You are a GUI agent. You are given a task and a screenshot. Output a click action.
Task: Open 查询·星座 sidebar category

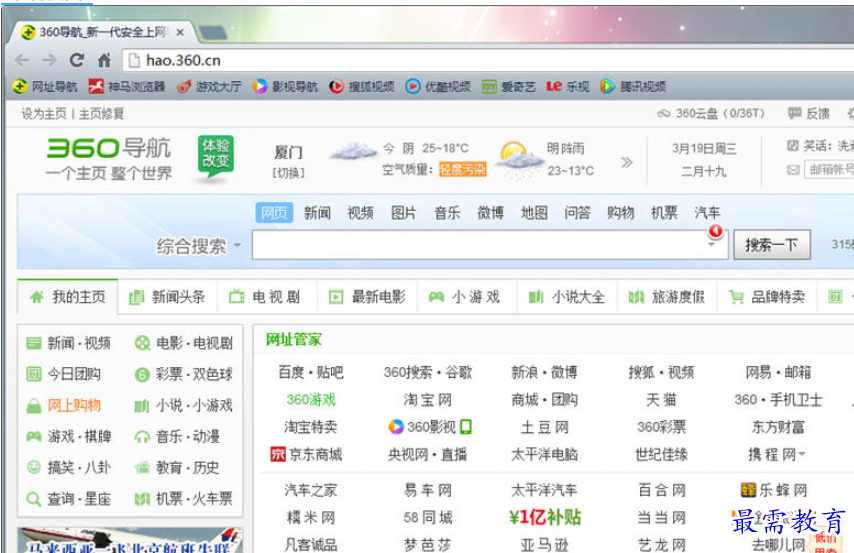(x=69, y=498)
